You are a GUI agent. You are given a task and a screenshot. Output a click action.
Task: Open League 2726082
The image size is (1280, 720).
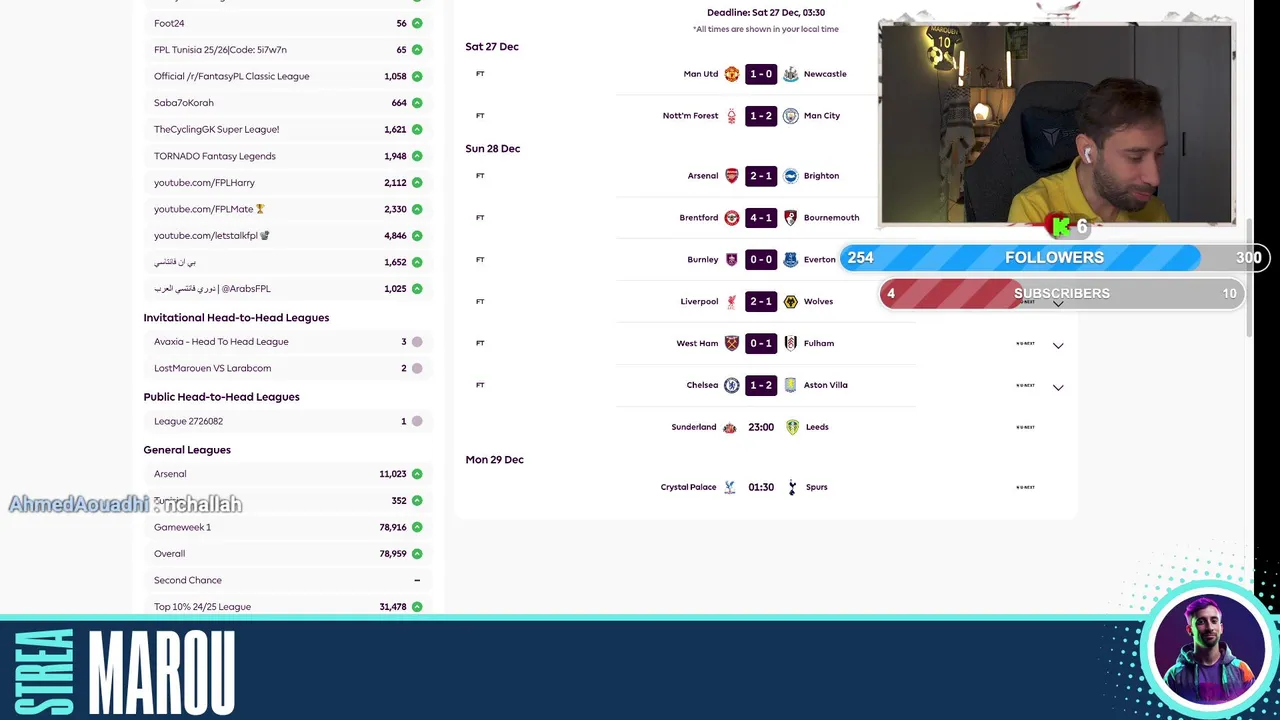(x=188, y=421)
